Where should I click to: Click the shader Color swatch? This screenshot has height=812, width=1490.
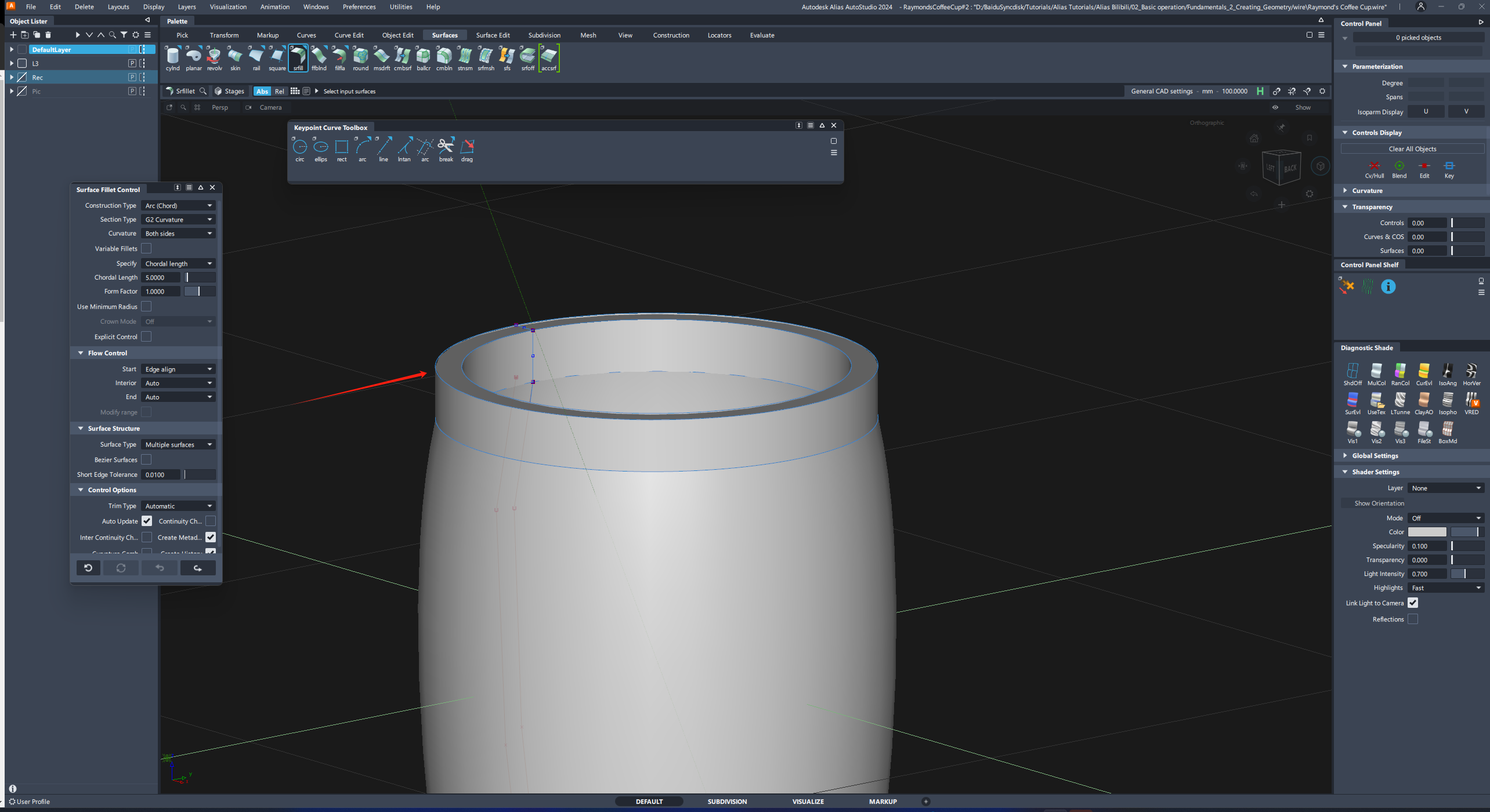pos(1427,532)
